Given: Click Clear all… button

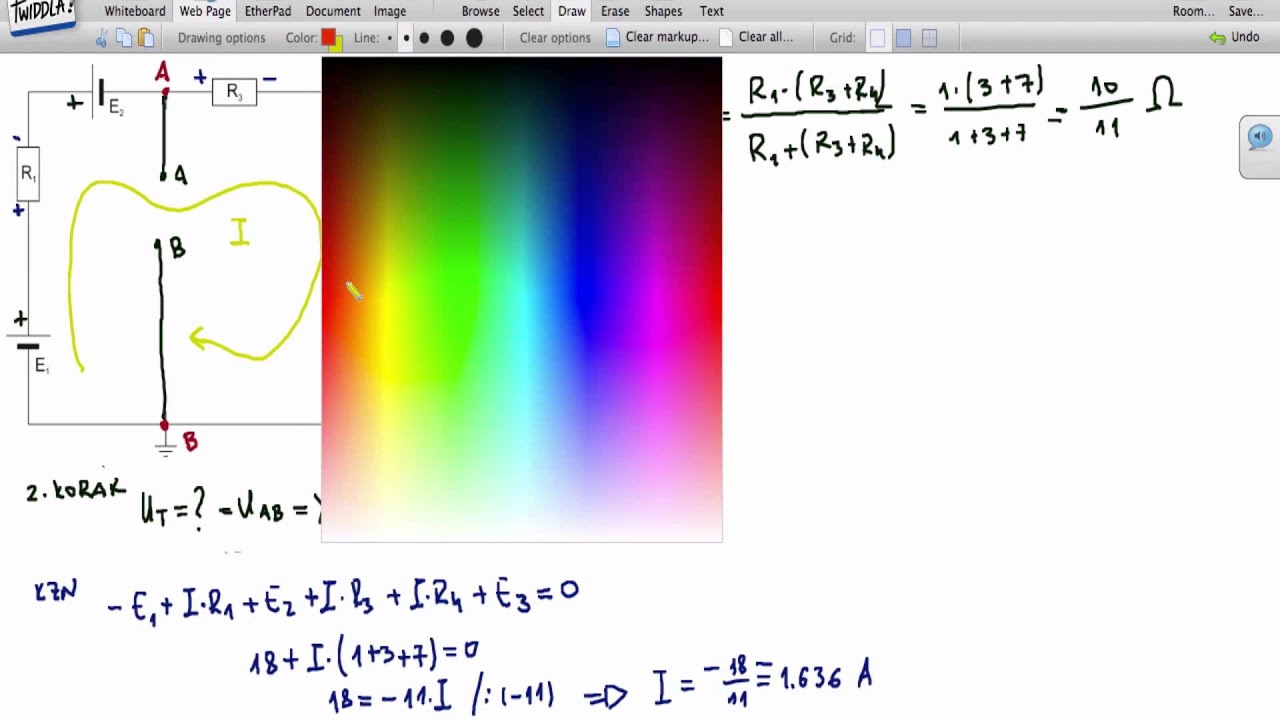Looking at the screenshot, I should (756, 37).
